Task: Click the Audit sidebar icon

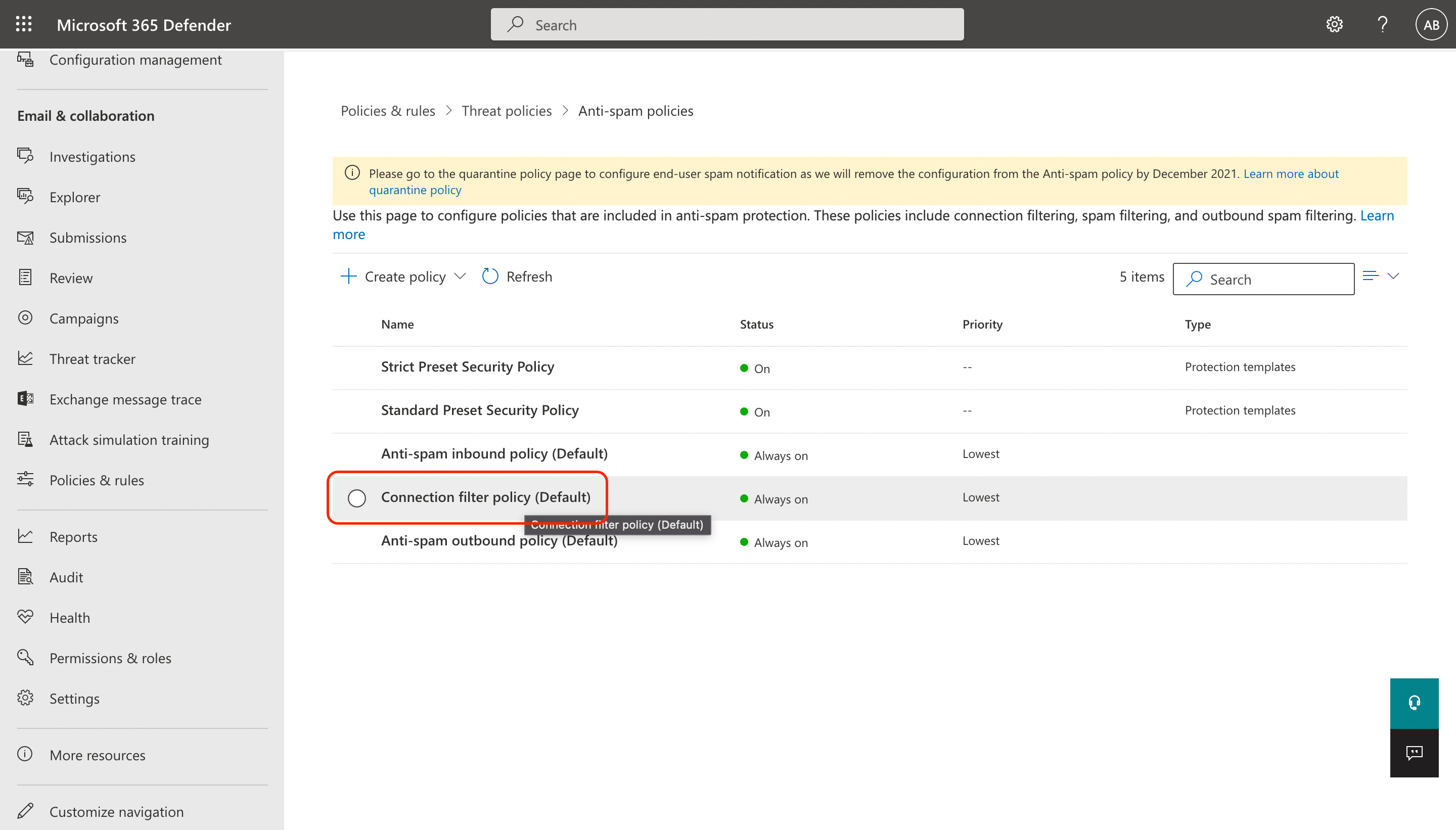Action: 25,577
